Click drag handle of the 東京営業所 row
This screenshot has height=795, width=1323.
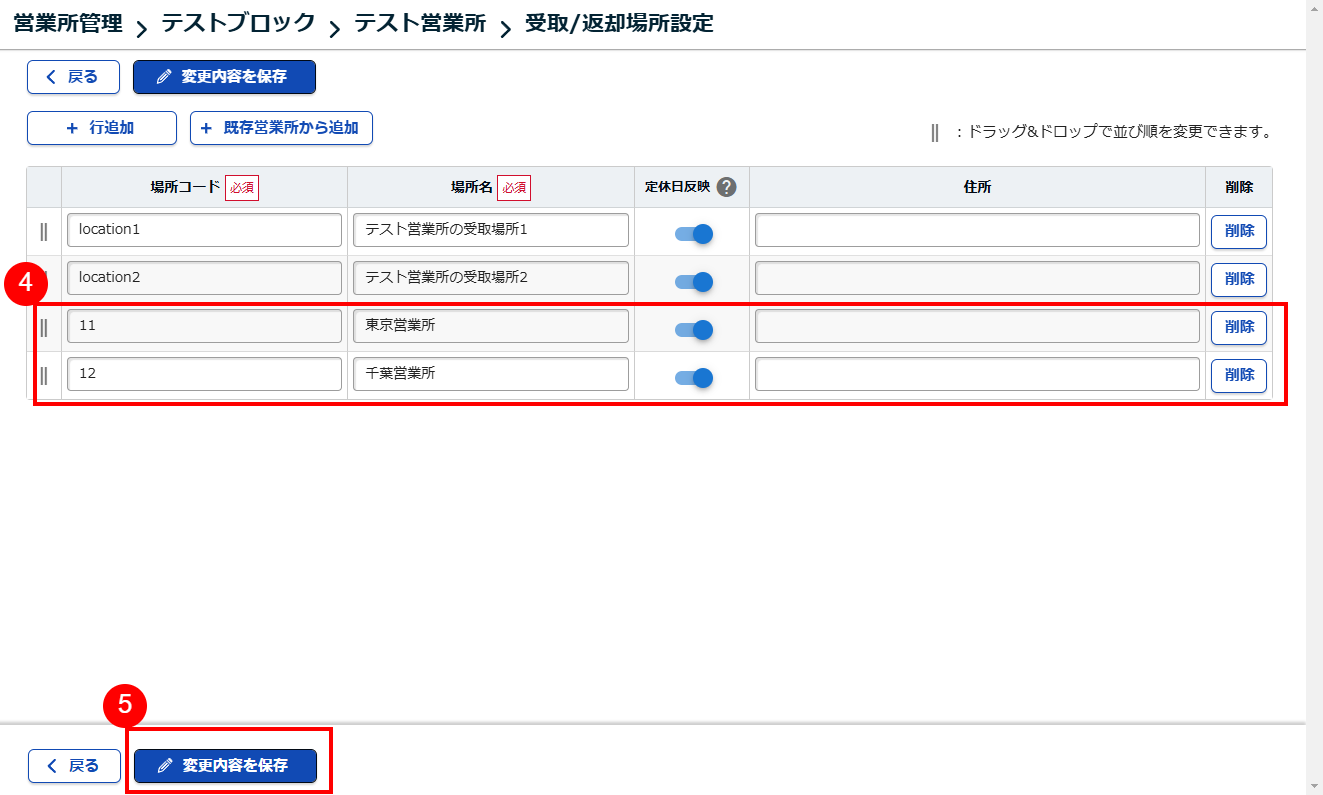tap(44, 327)
